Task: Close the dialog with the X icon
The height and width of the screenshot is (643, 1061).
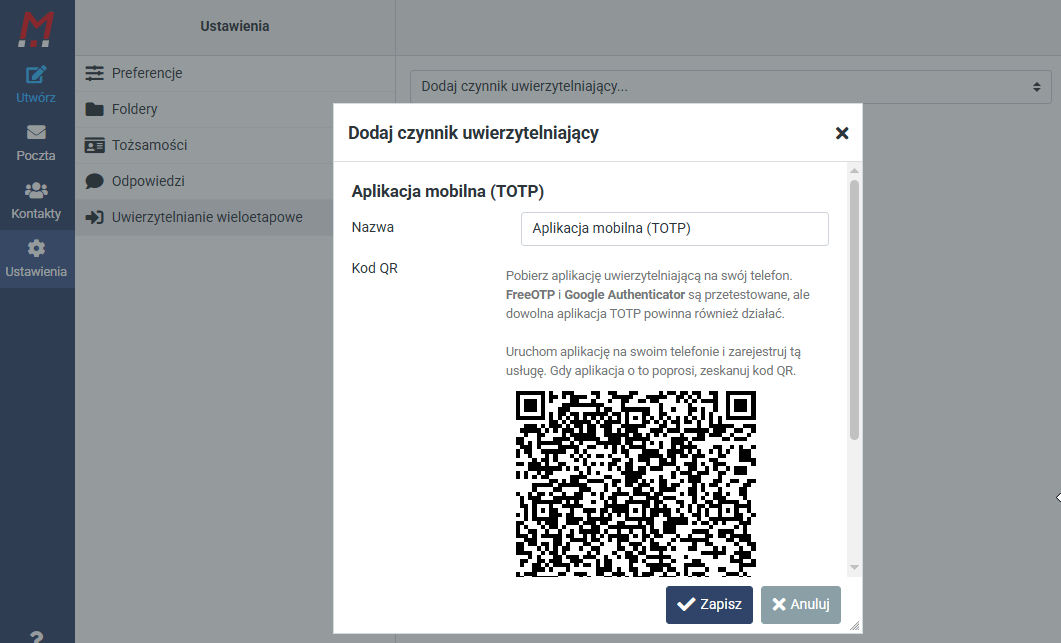Action: click(842, 133)
